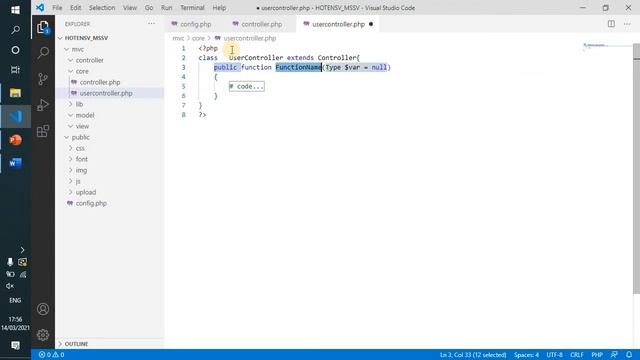Expand the js folder

(x=78, y=181)
